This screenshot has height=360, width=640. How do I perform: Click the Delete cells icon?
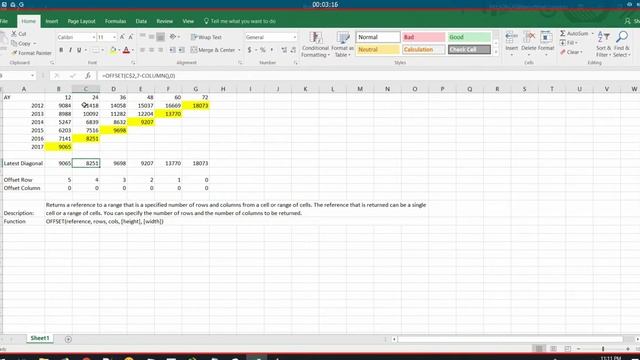coord(529,38)
